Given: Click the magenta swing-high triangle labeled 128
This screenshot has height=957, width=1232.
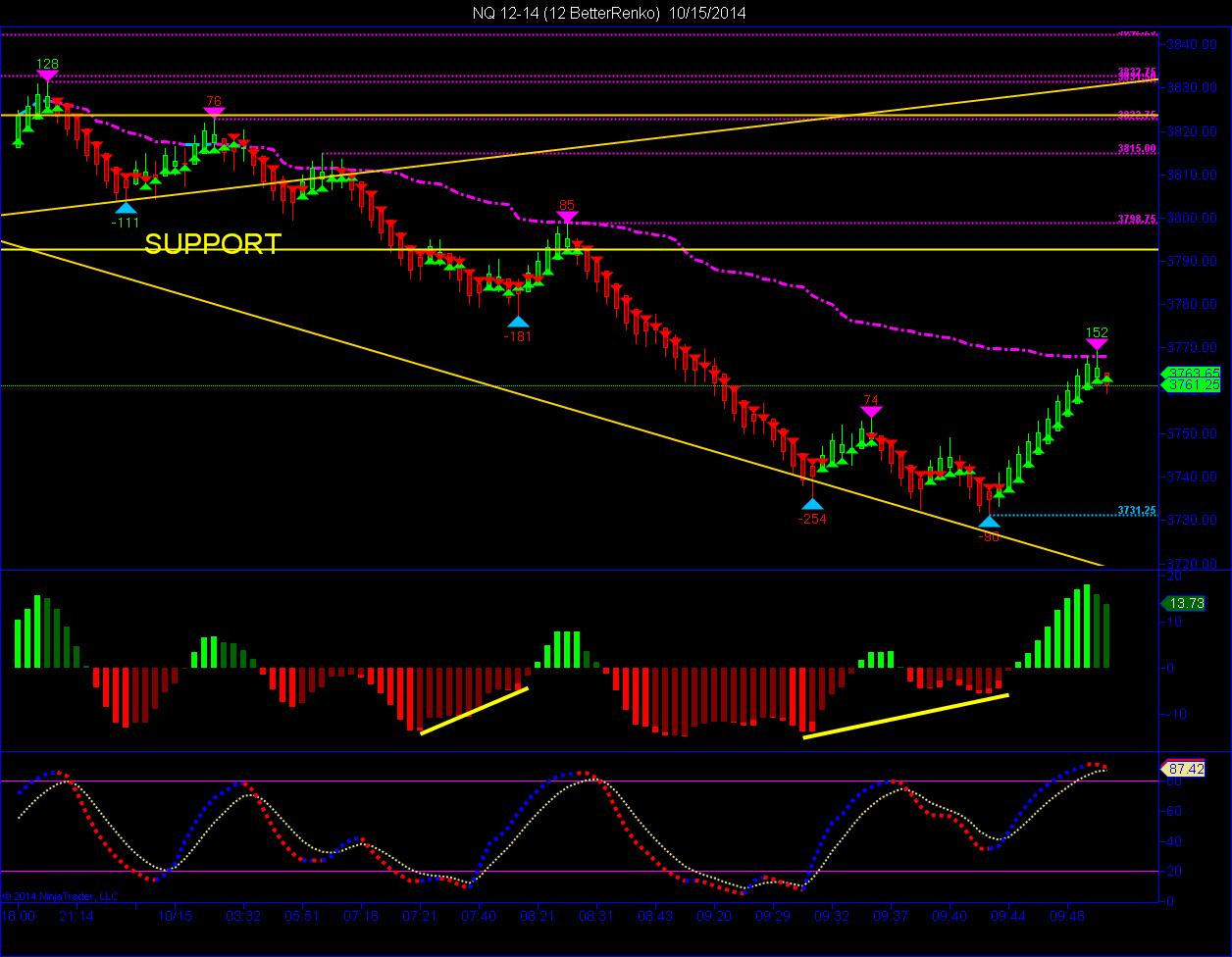Looking at the screenshot, I should click(x=47, y=76).
